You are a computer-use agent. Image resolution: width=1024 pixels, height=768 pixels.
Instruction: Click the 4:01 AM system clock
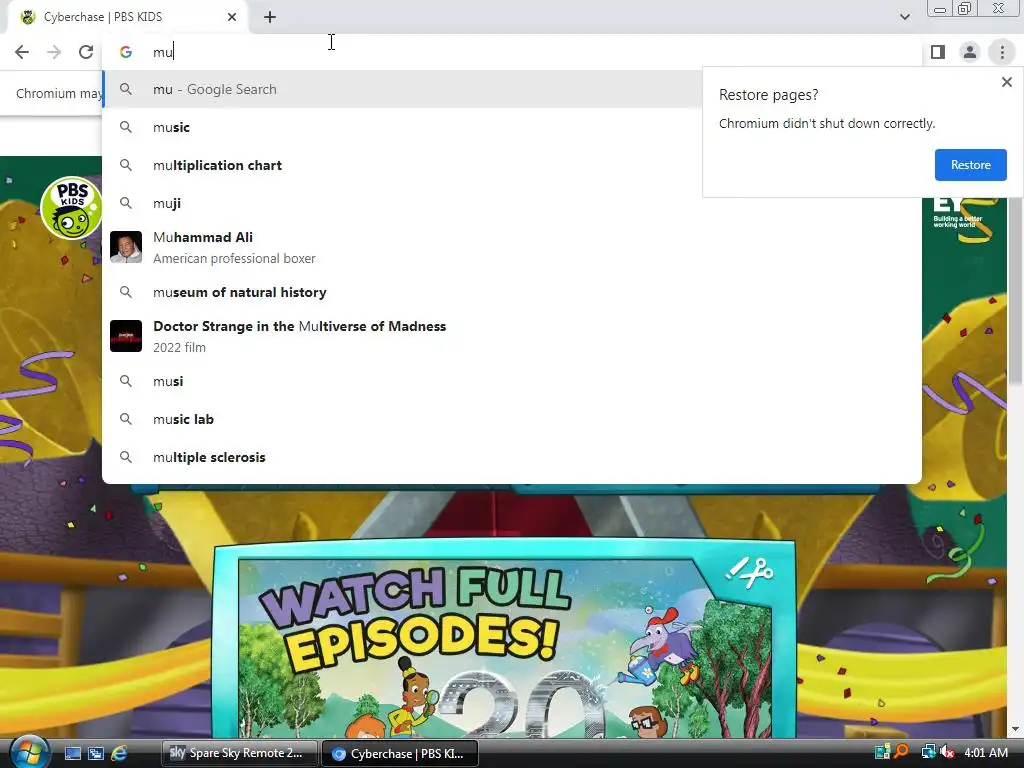985,753
